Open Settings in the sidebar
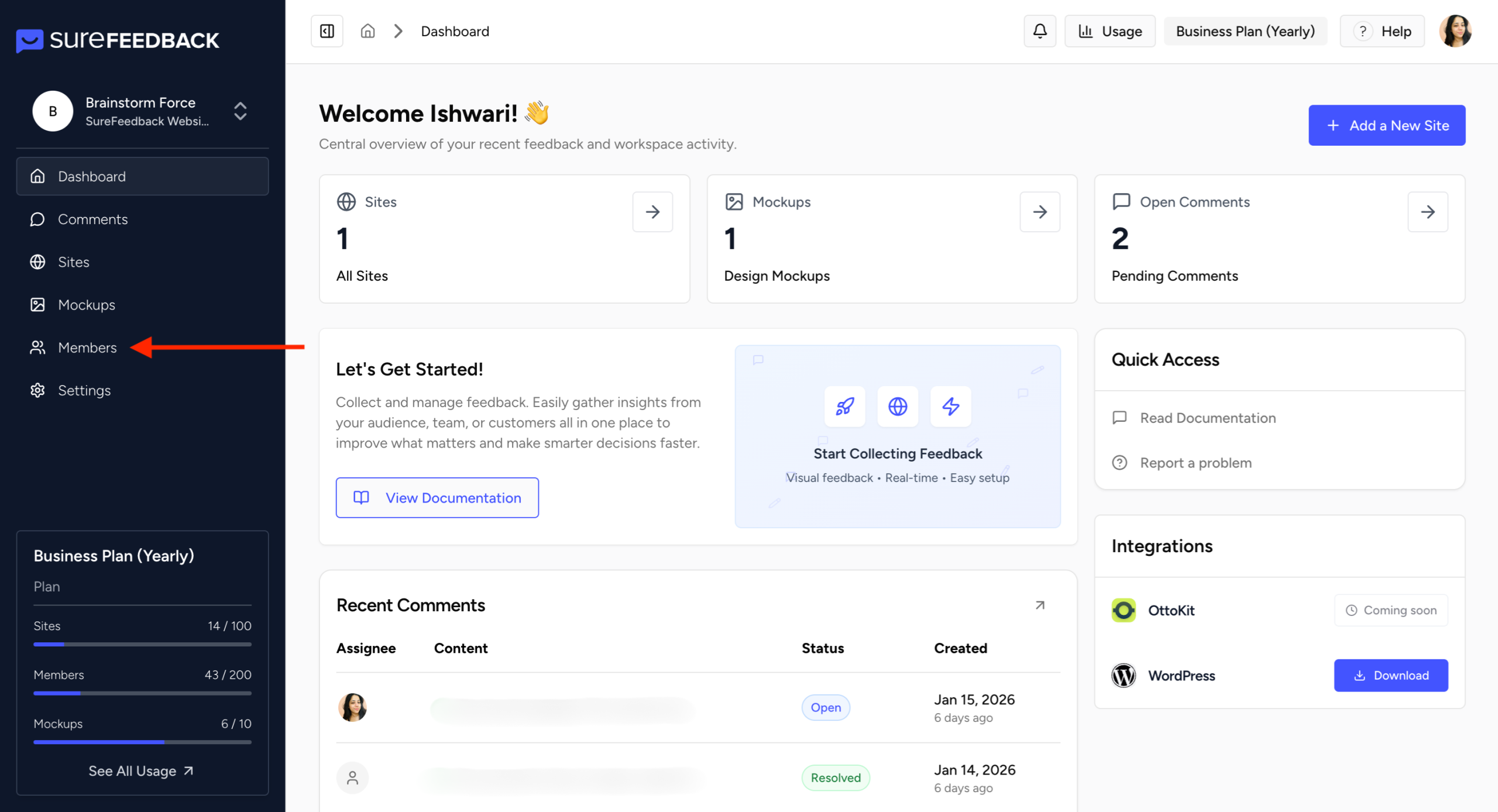 [x=84, y=390]
